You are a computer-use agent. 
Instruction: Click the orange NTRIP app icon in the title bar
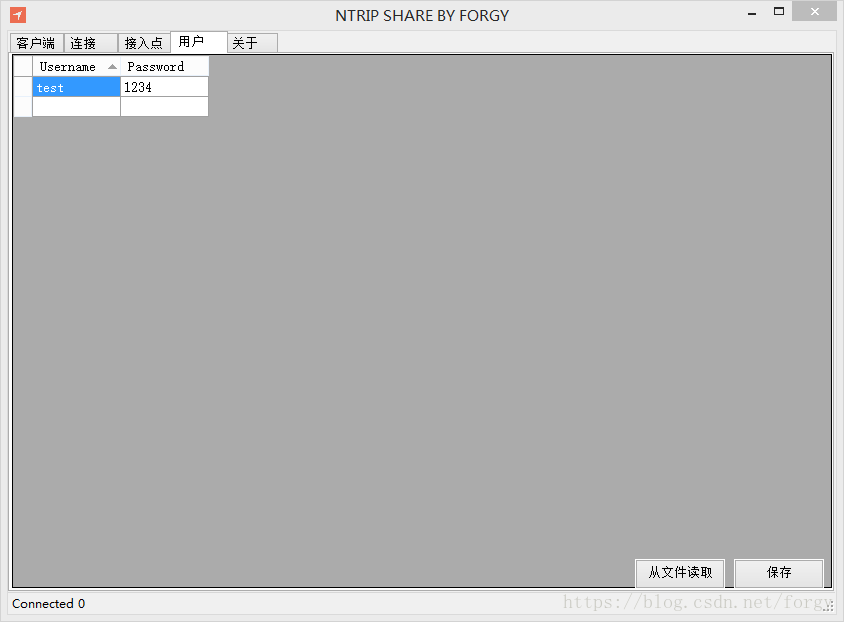pyautogui.click(x=18, y=15)
